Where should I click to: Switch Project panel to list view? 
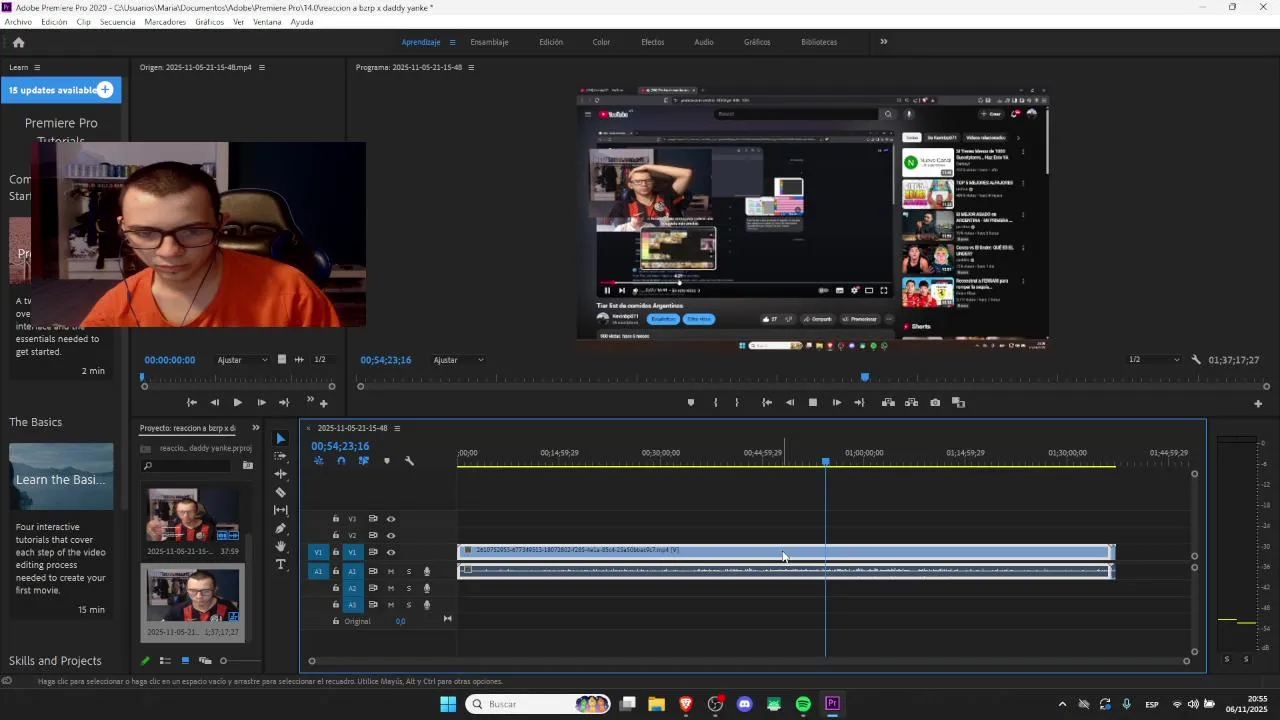pyautogui.click(x=165, y=660)
